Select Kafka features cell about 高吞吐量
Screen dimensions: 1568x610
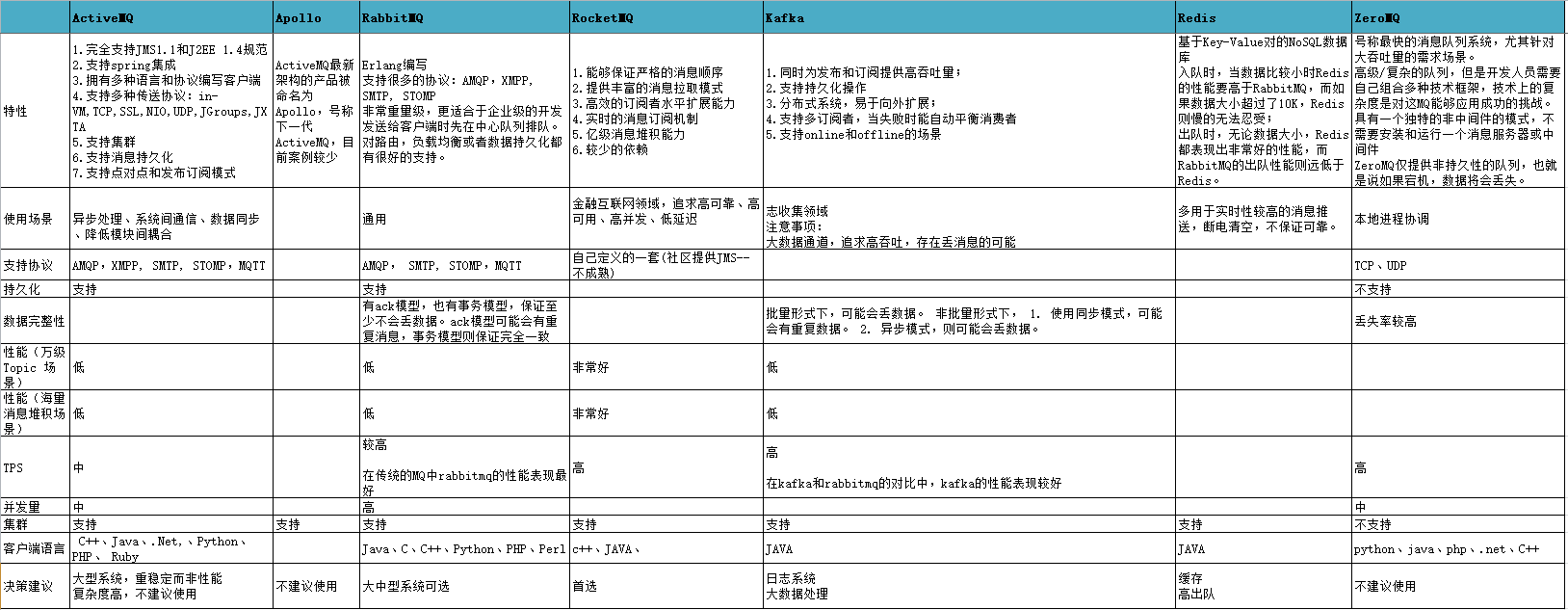point(970,111)
